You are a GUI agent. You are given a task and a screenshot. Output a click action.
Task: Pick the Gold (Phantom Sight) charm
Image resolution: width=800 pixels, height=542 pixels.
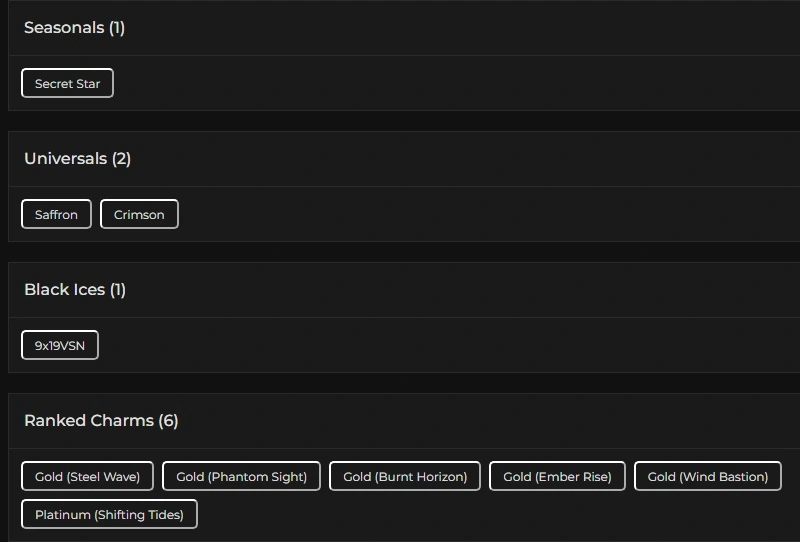click(241, 476)
